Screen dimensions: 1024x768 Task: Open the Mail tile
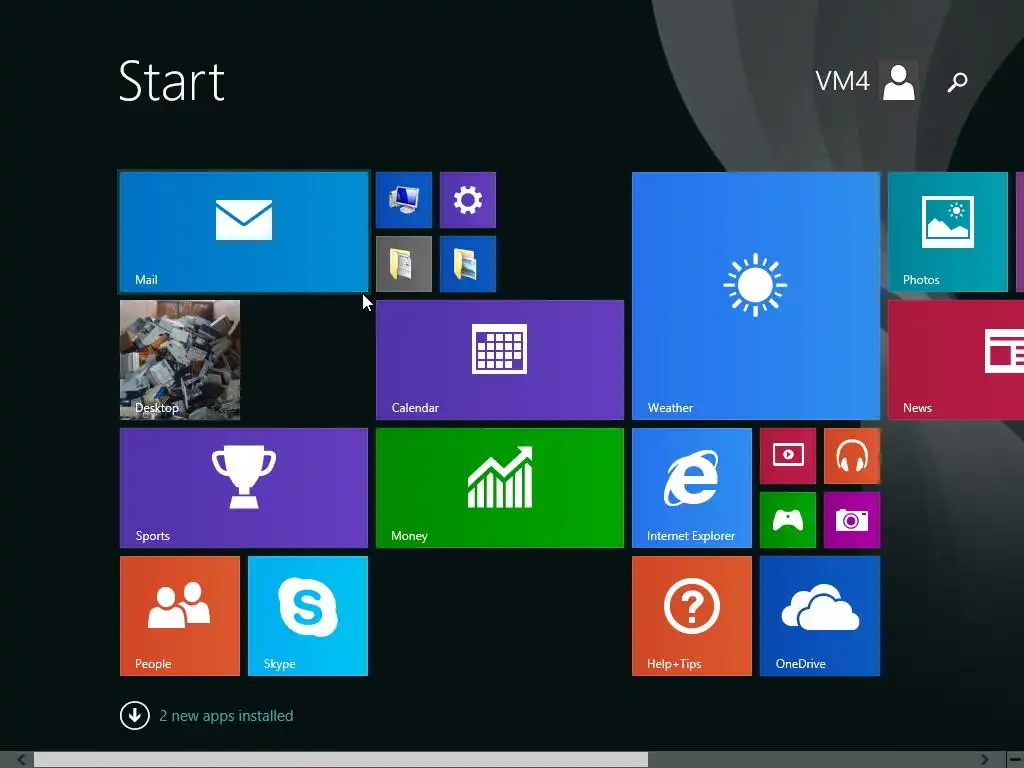[244, 232]
